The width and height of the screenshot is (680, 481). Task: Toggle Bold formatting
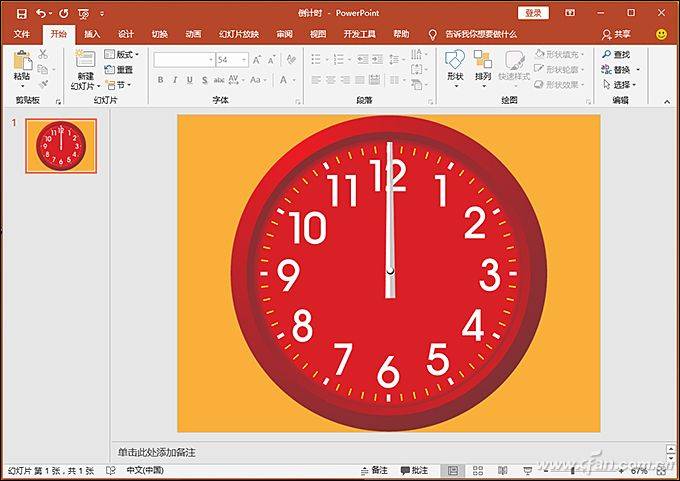160,80
